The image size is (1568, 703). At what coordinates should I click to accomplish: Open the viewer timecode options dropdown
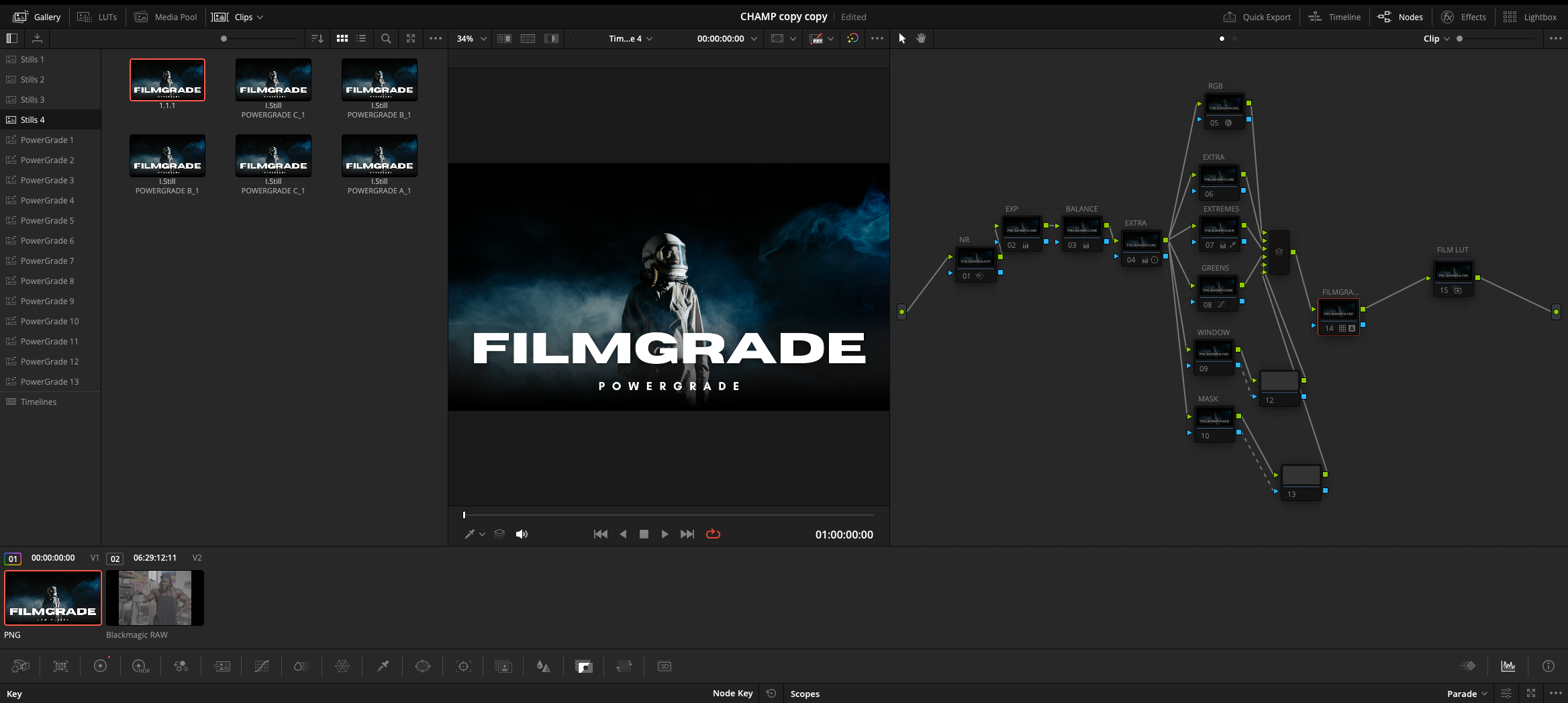tap(754, 38)
